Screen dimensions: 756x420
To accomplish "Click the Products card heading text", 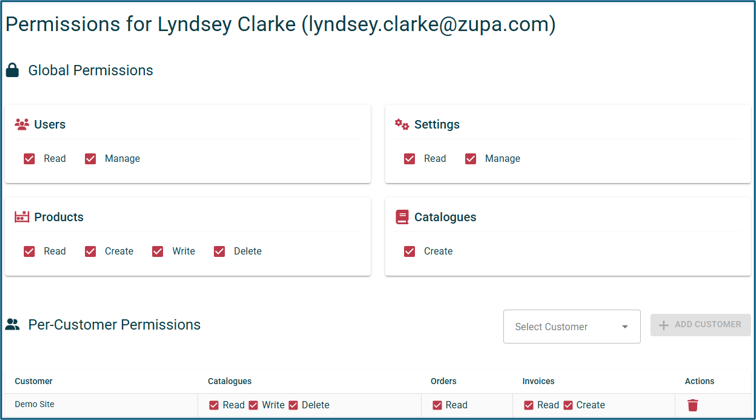I will 59,217.
